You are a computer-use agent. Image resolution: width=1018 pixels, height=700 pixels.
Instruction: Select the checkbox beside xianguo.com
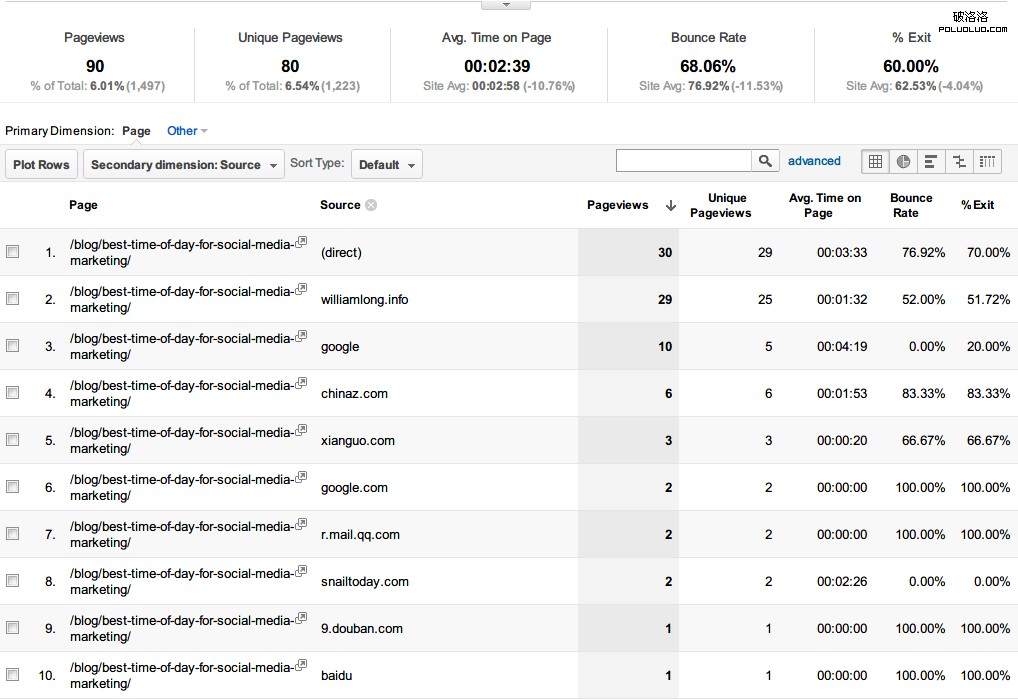tap(12, 439)
